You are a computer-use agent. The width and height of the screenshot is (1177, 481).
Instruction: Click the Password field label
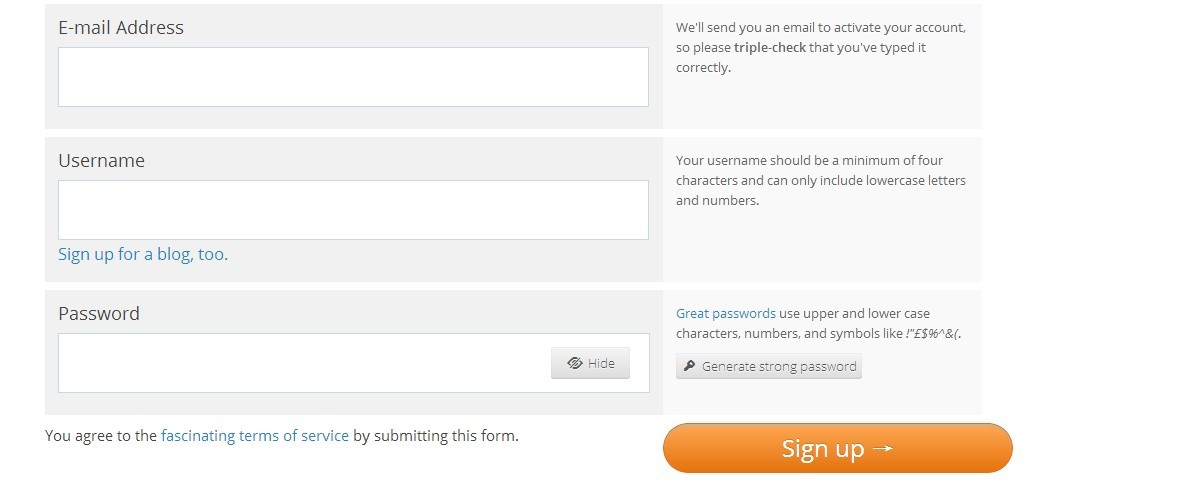click(x=99, y=314)
